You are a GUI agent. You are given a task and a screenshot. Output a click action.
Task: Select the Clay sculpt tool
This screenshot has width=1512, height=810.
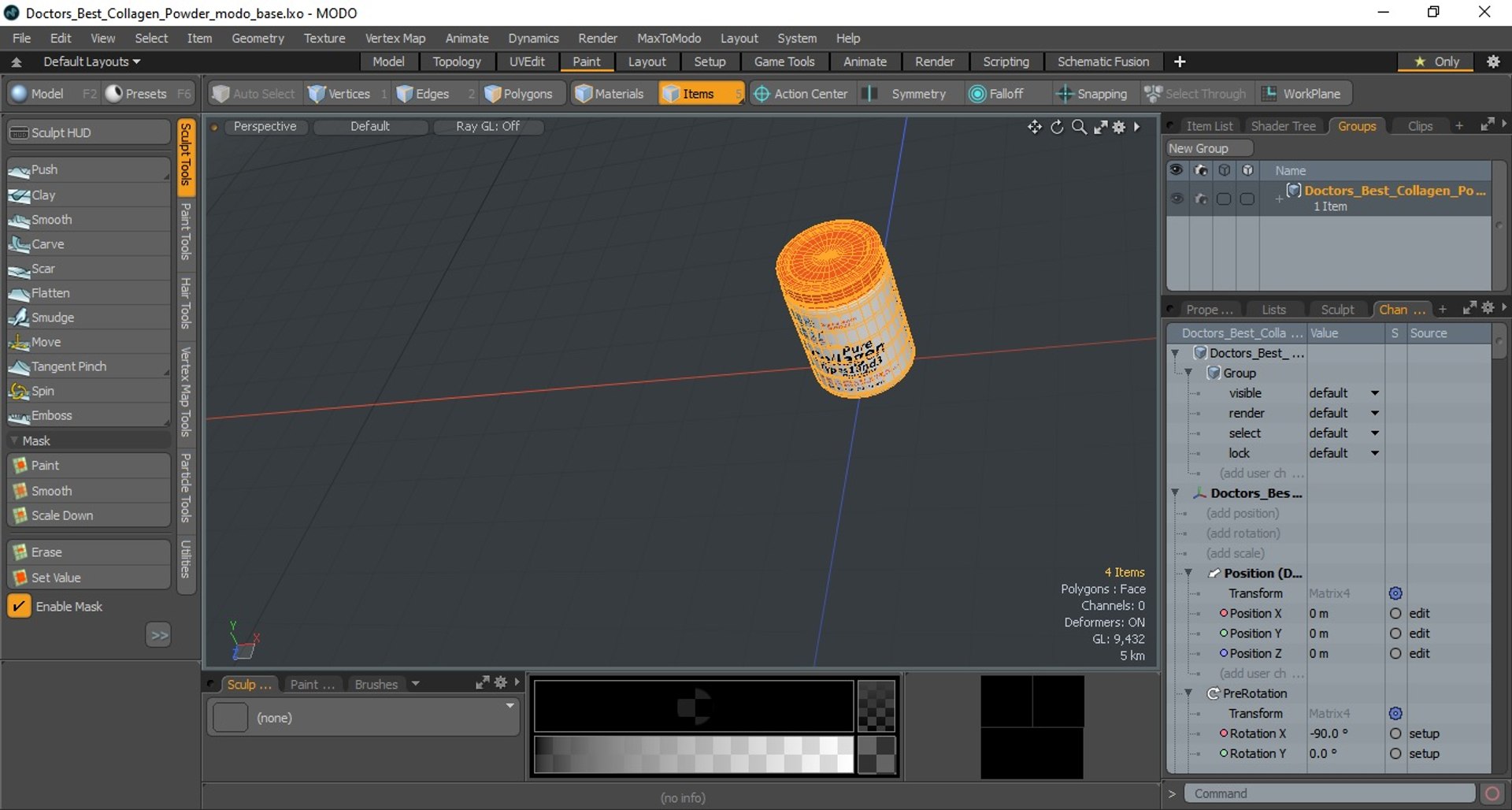[88, 195]
